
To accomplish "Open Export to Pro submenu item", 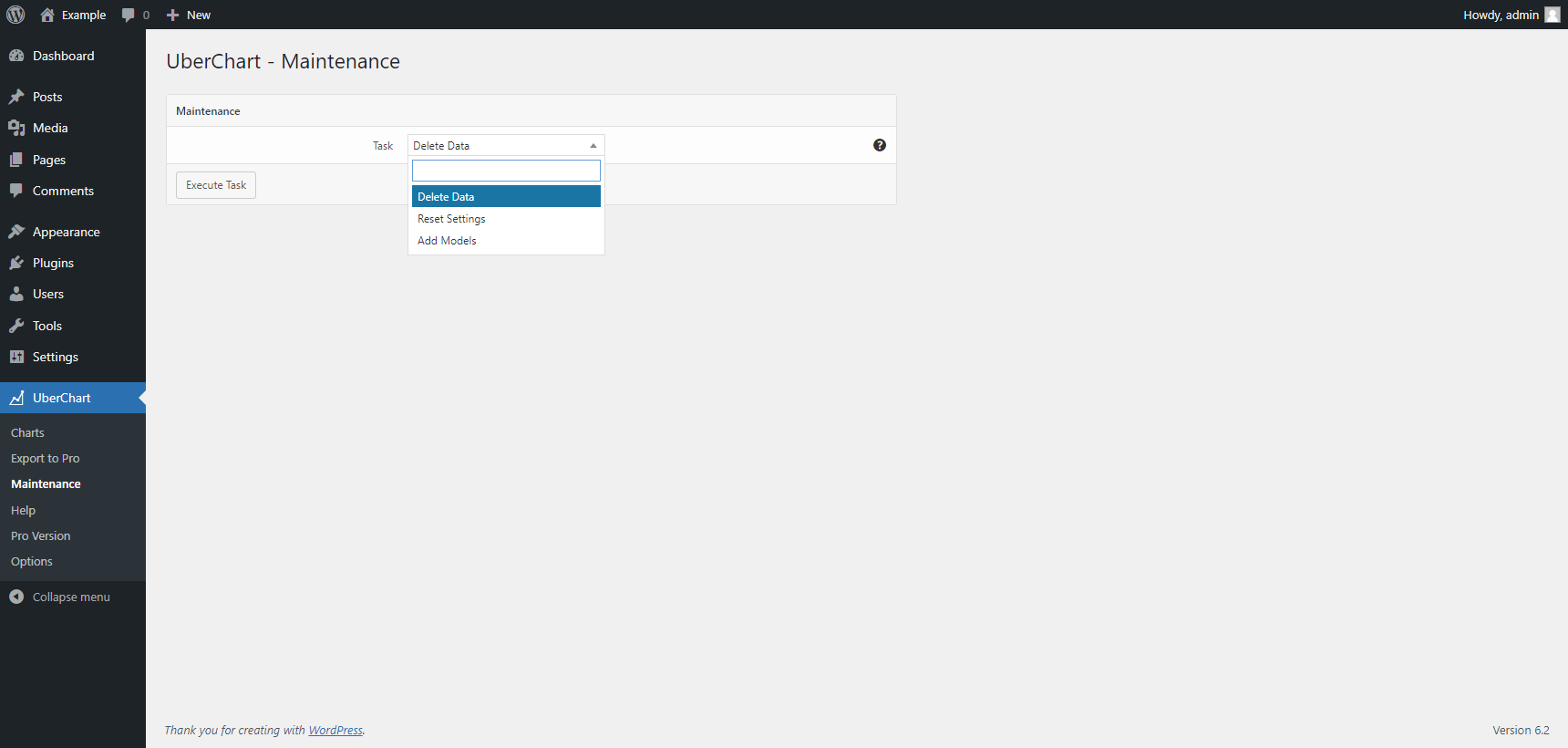I will (46, 458).
